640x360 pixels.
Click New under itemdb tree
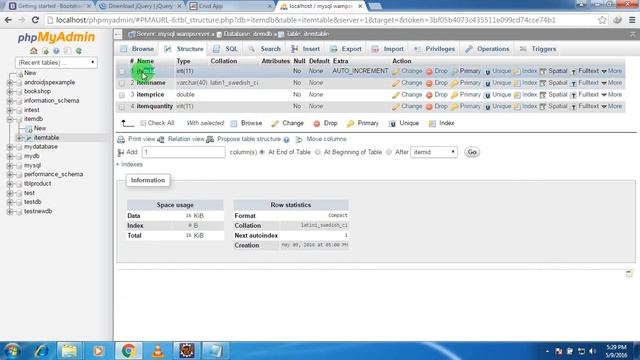40,128
